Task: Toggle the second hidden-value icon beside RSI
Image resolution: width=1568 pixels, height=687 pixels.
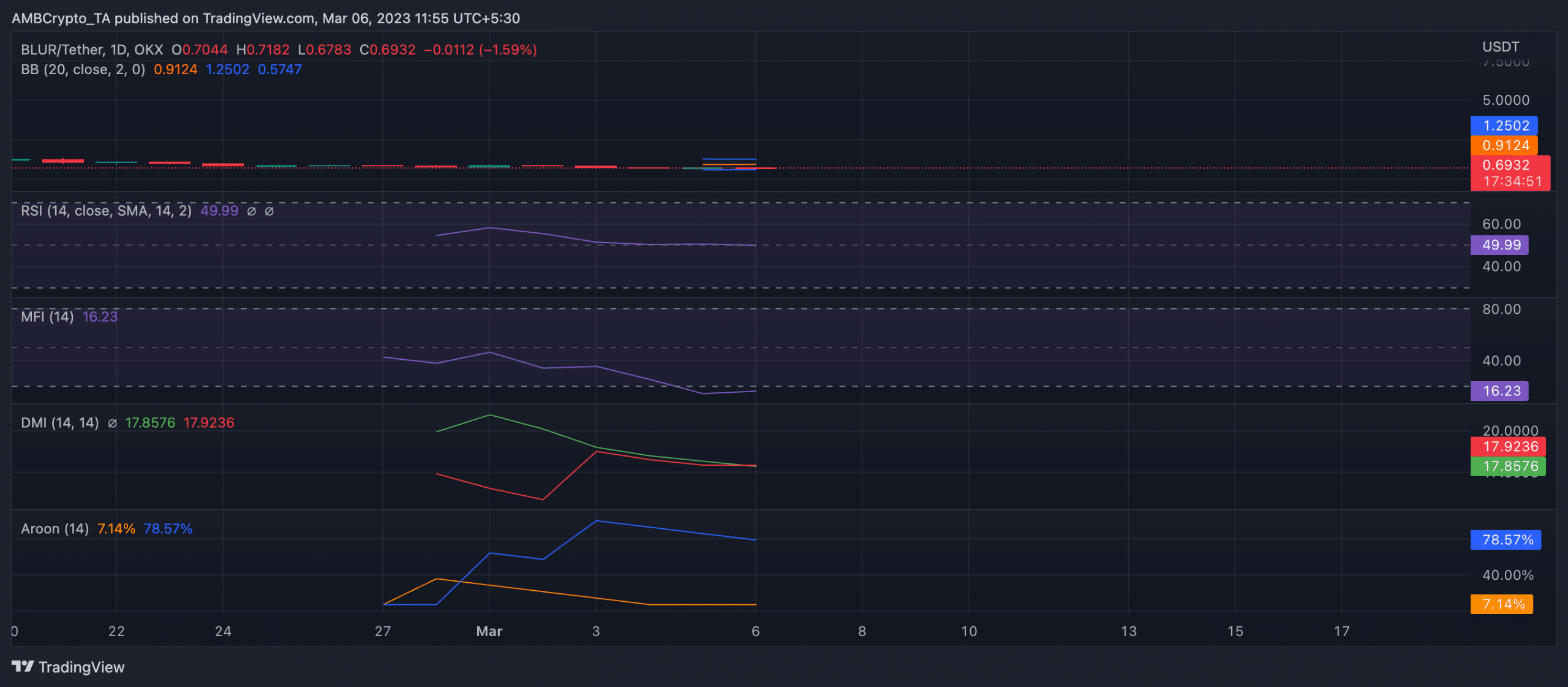Action: pos(268,210)
